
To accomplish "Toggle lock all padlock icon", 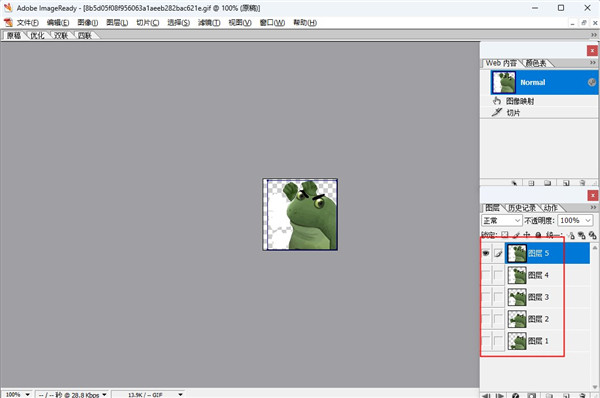I will click(x=538, y=235).
